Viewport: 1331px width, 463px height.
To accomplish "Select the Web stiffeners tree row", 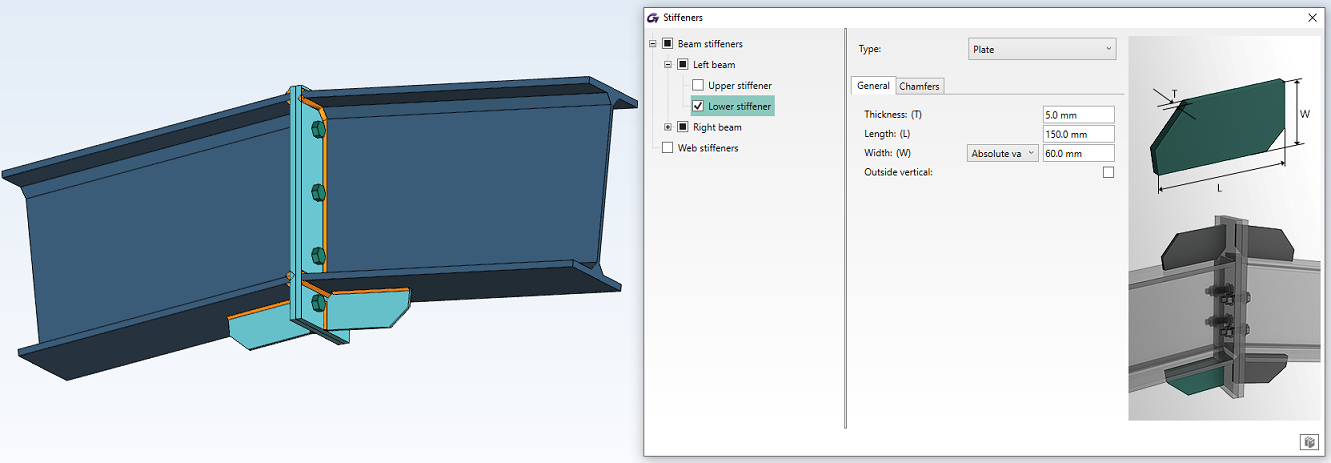I will [708, 148].
